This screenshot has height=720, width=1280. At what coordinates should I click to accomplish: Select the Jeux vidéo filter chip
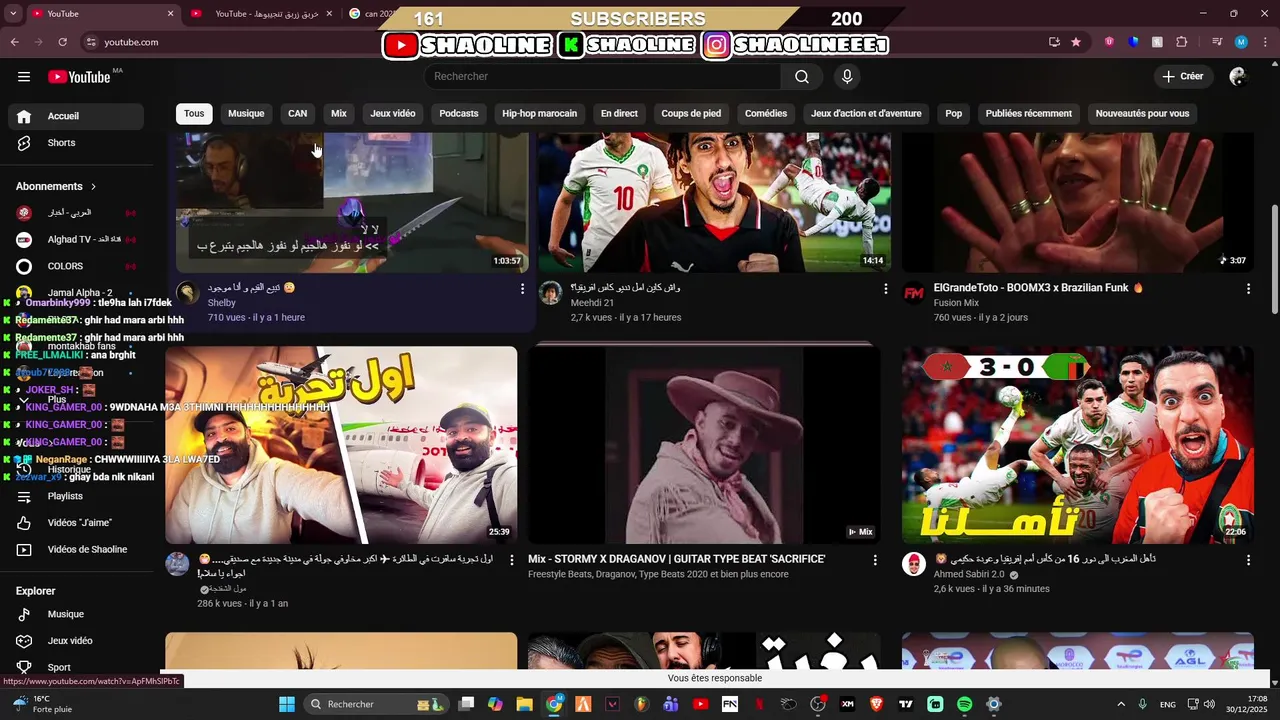tap(393, 114)
